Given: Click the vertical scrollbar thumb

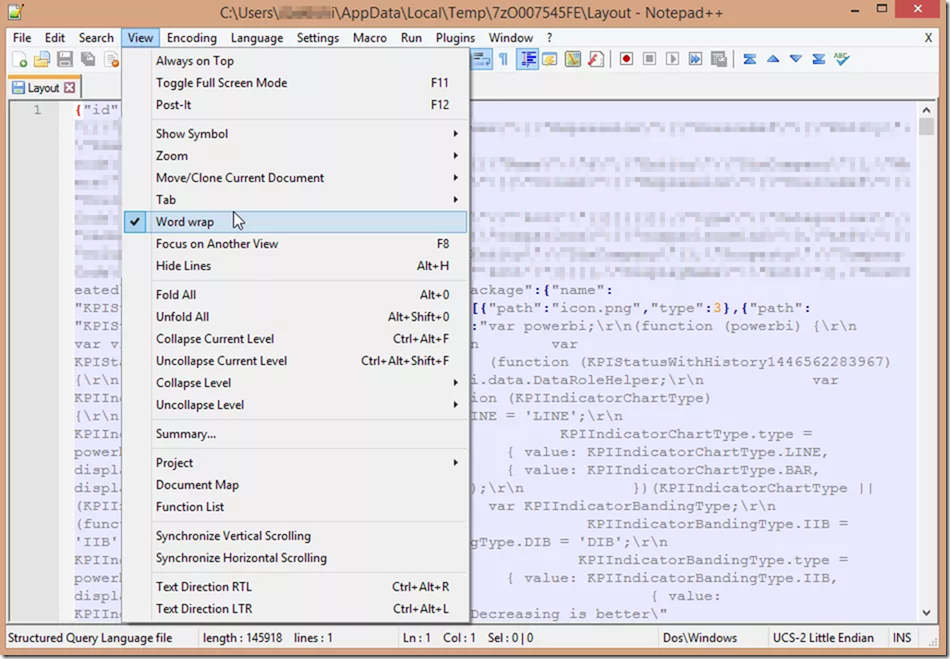Looking at the screenshot, I should coord(926,127).
